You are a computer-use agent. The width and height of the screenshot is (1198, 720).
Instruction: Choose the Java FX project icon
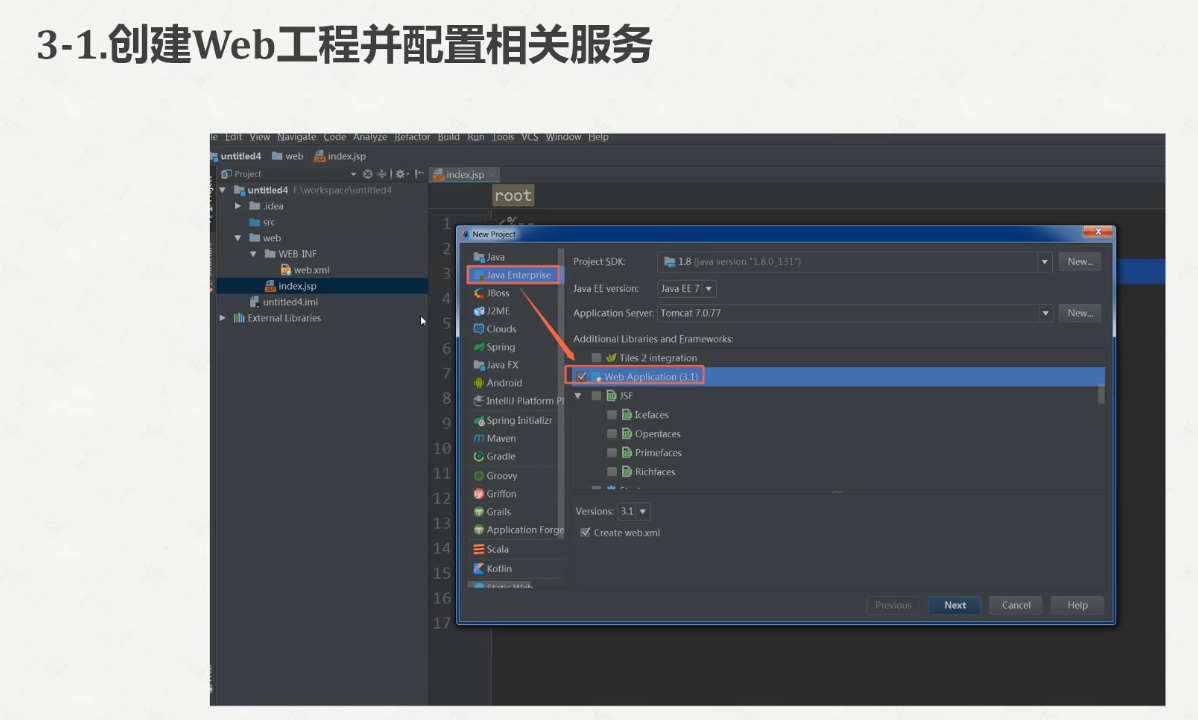click(x=479, y=365)
